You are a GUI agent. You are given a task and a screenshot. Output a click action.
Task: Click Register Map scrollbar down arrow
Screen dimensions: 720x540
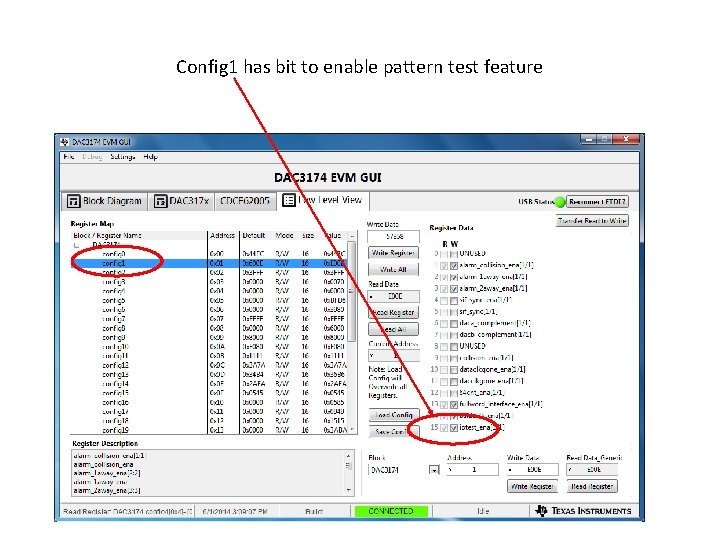coord(352,429)
